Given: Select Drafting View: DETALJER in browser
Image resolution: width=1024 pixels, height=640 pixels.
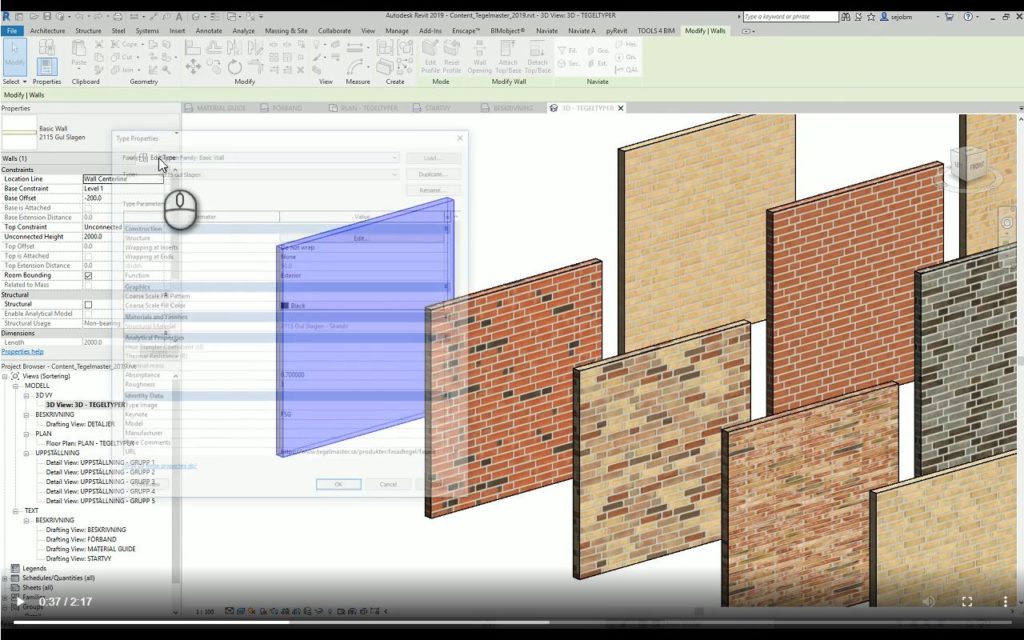Looking at the screenshot, I should click(80, 424).
